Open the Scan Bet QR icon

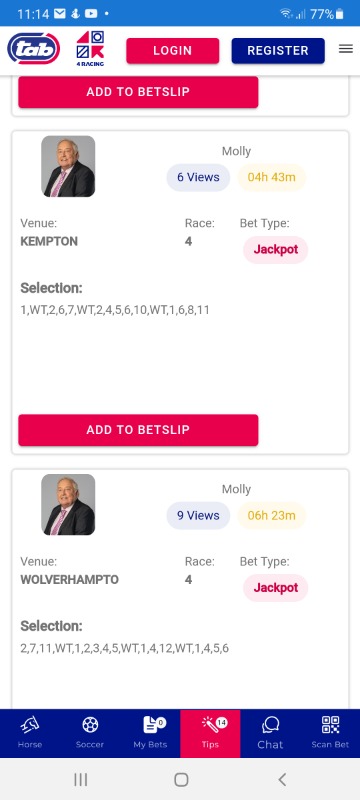330,733
